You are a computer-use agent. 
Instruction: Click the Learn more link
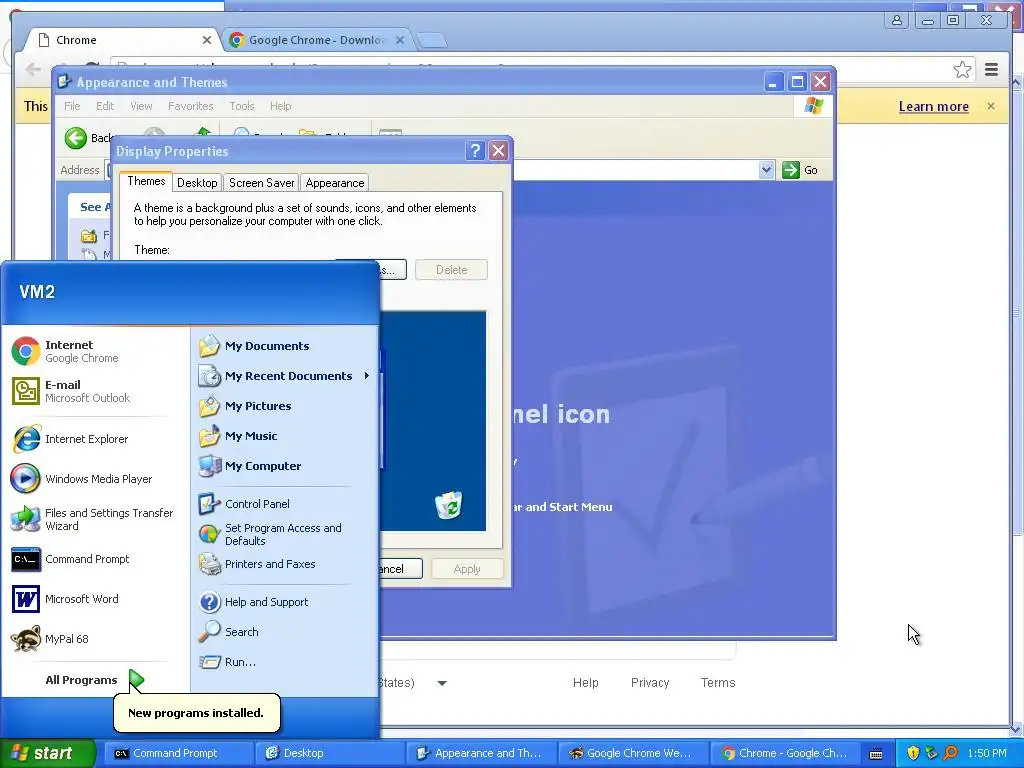click(x=933, y=106)
